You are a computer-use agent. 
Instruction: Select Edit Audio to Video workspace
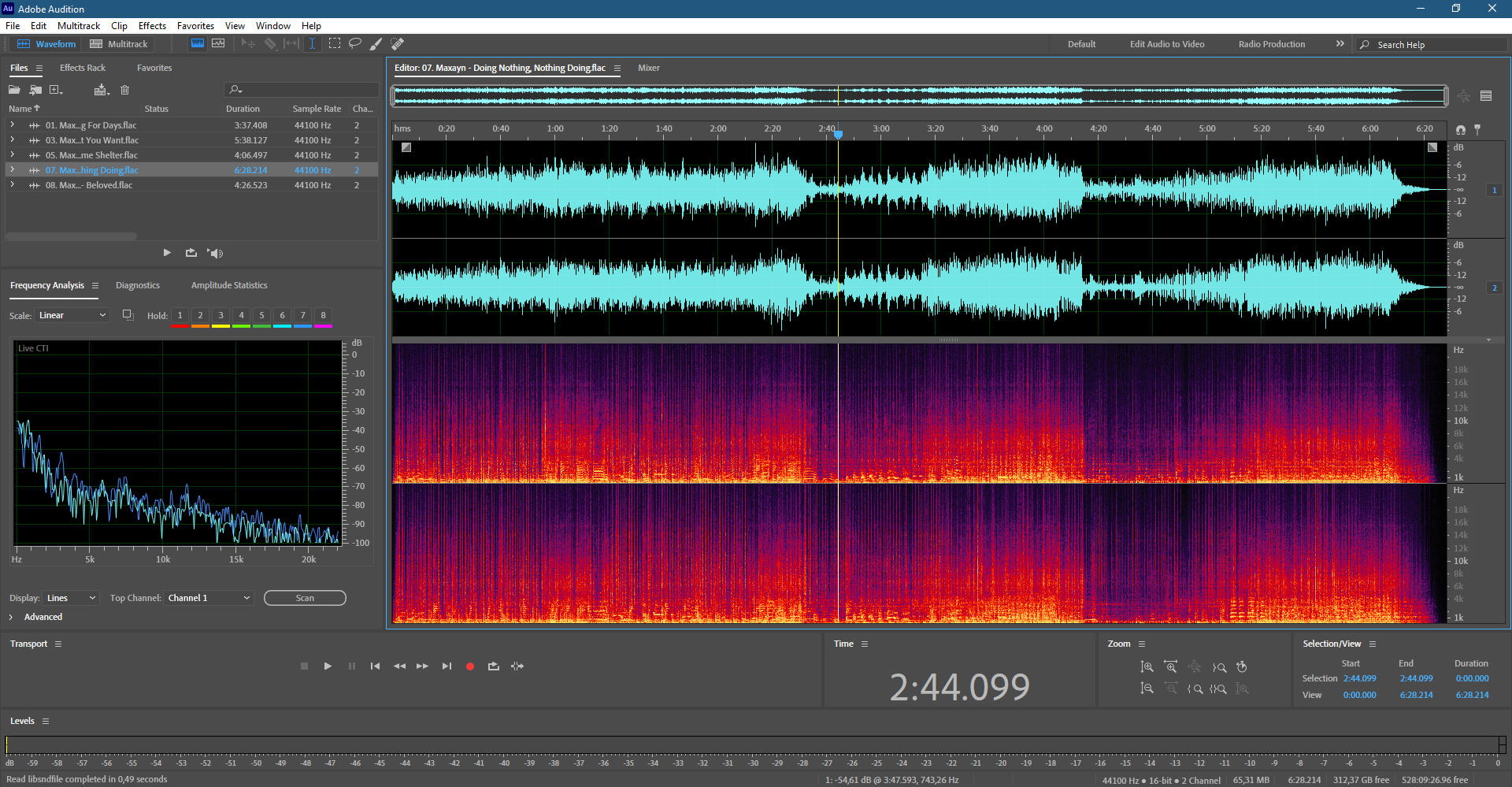coord(1167,44)
